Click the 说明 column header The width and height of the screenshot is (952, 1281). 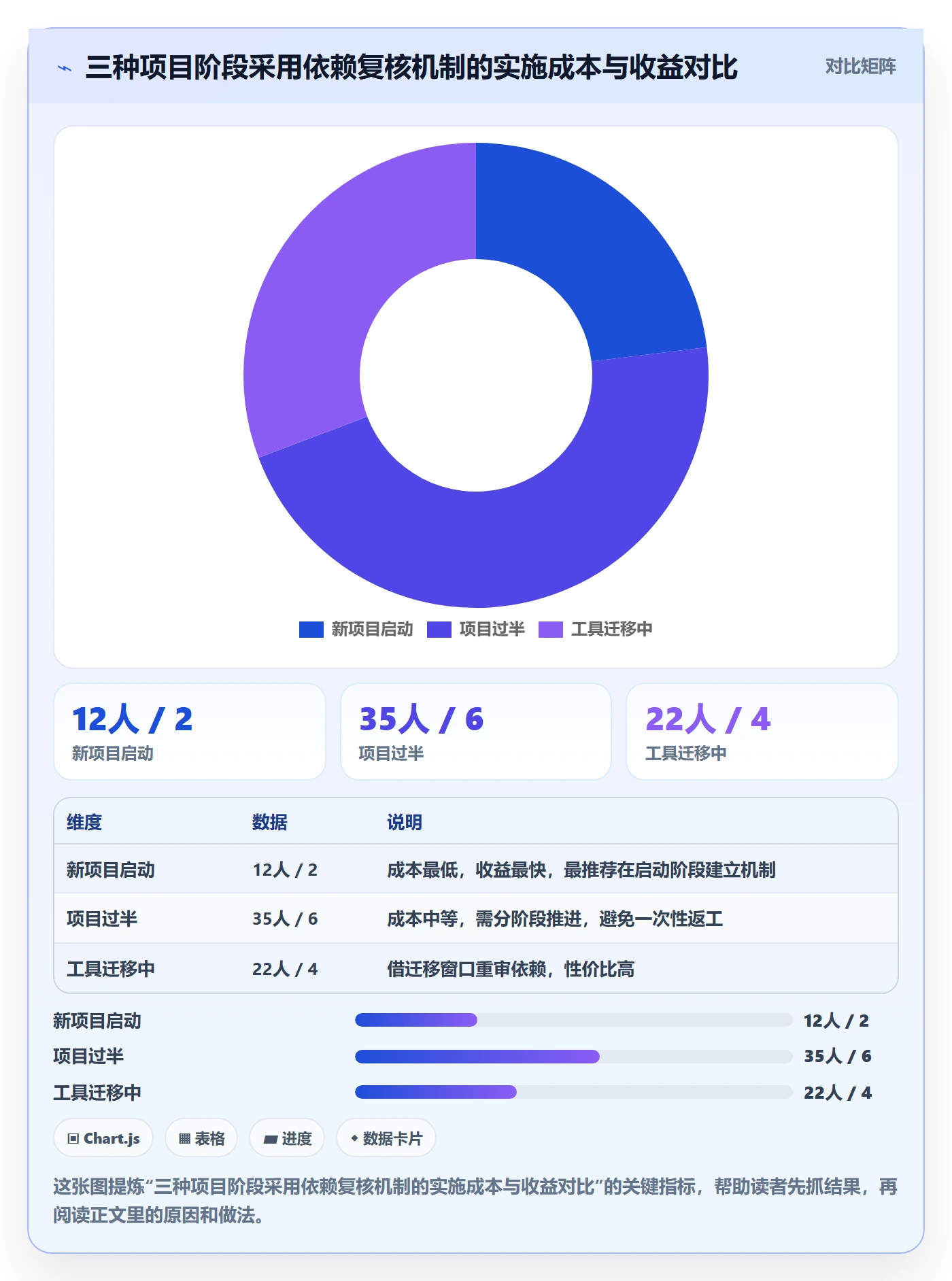pos(405,822)
